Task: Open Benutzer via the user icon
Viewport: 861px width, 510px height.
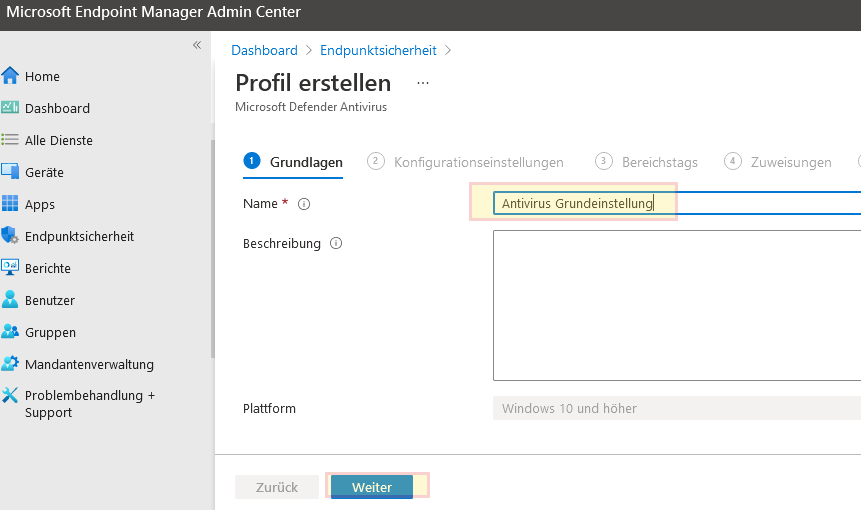Action: point(11,300)
